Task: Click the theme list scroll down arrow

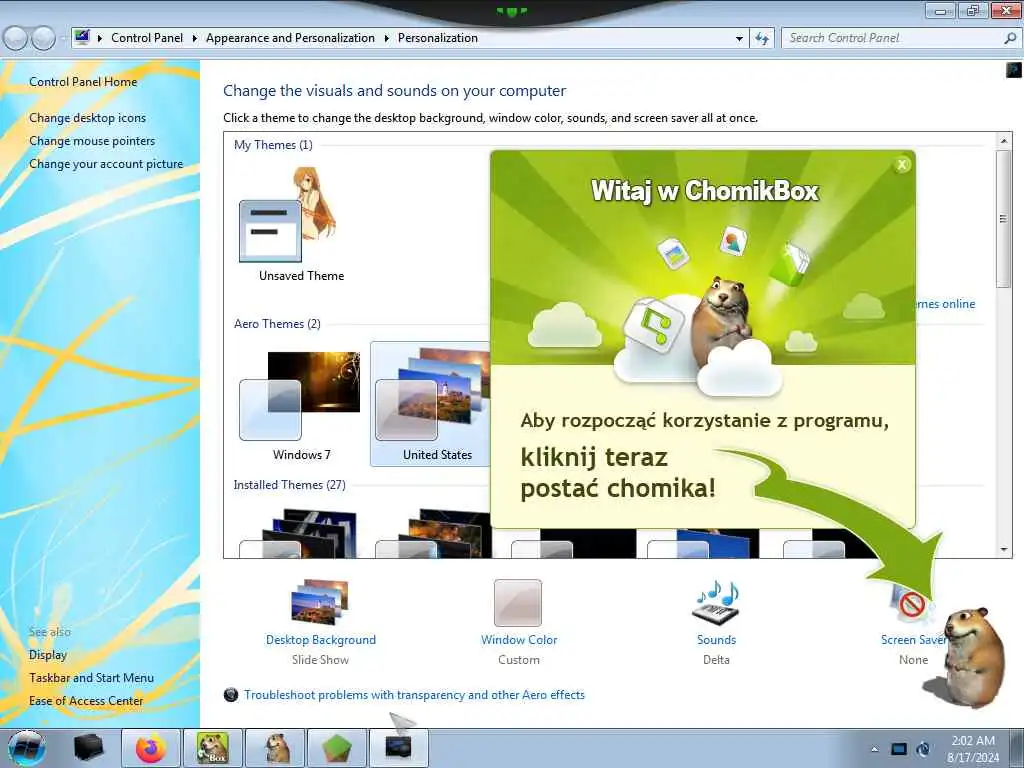Action: point(1004,550)
